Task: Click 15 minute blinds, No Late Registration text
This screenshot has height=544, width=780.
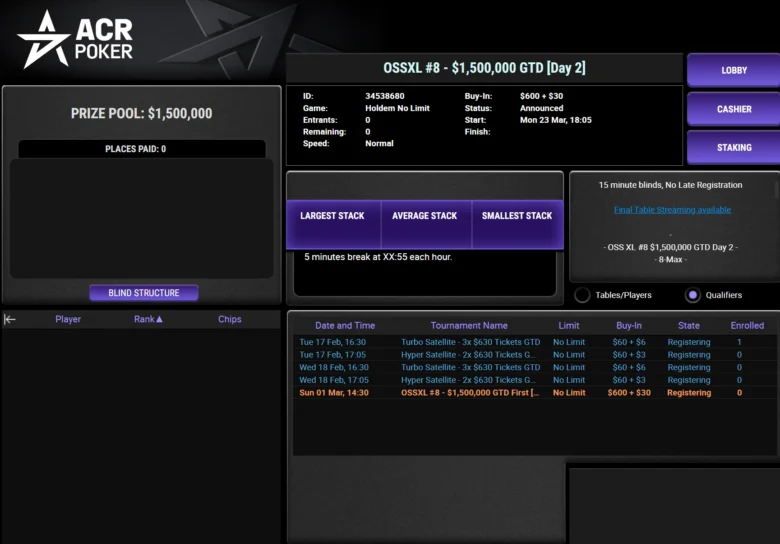Action: click(x=670, y=185)
